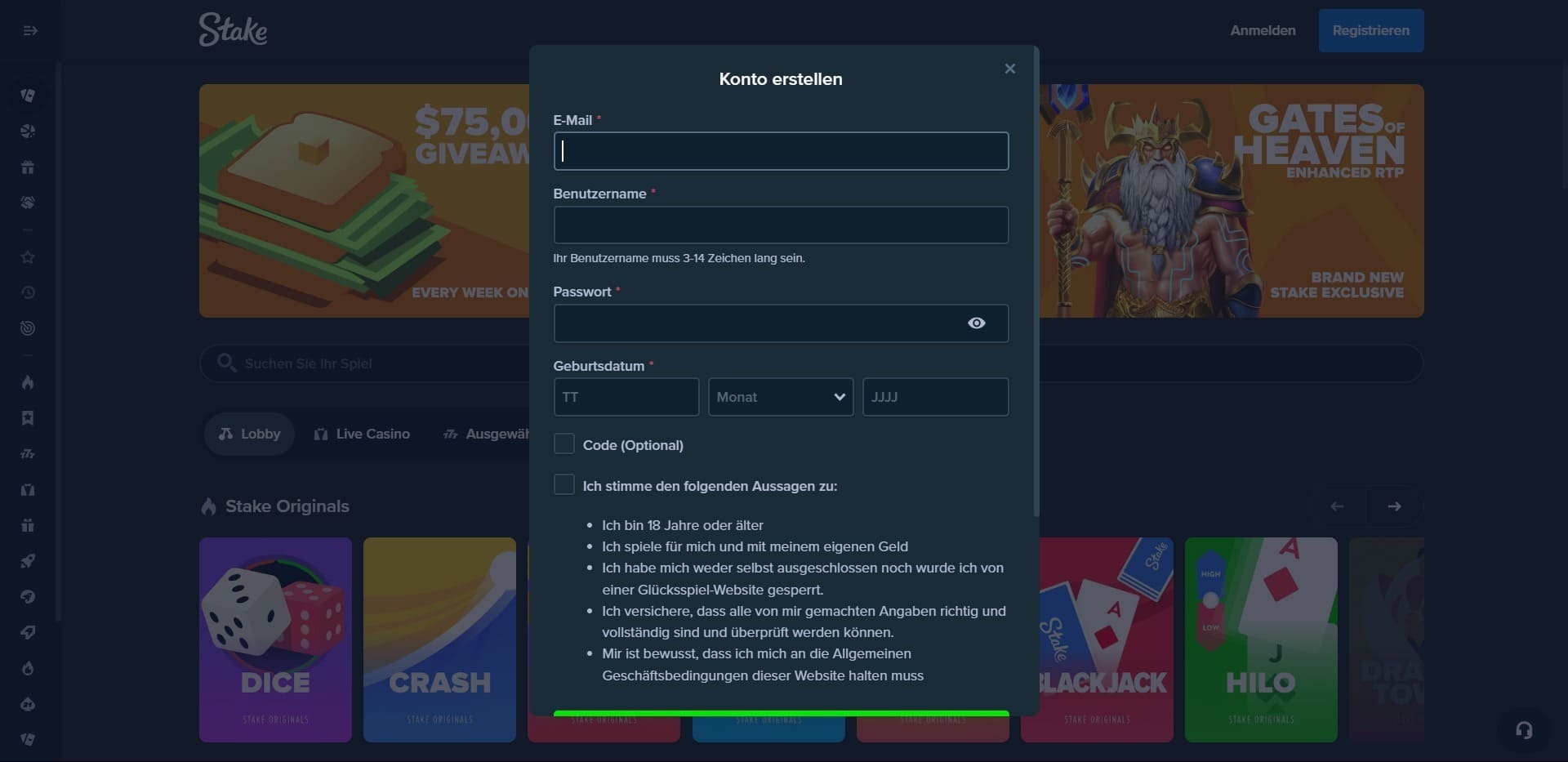Click the Stake Originals flame sidebar icon
The width and height of the screenshot is (1568, 762).
28,382
